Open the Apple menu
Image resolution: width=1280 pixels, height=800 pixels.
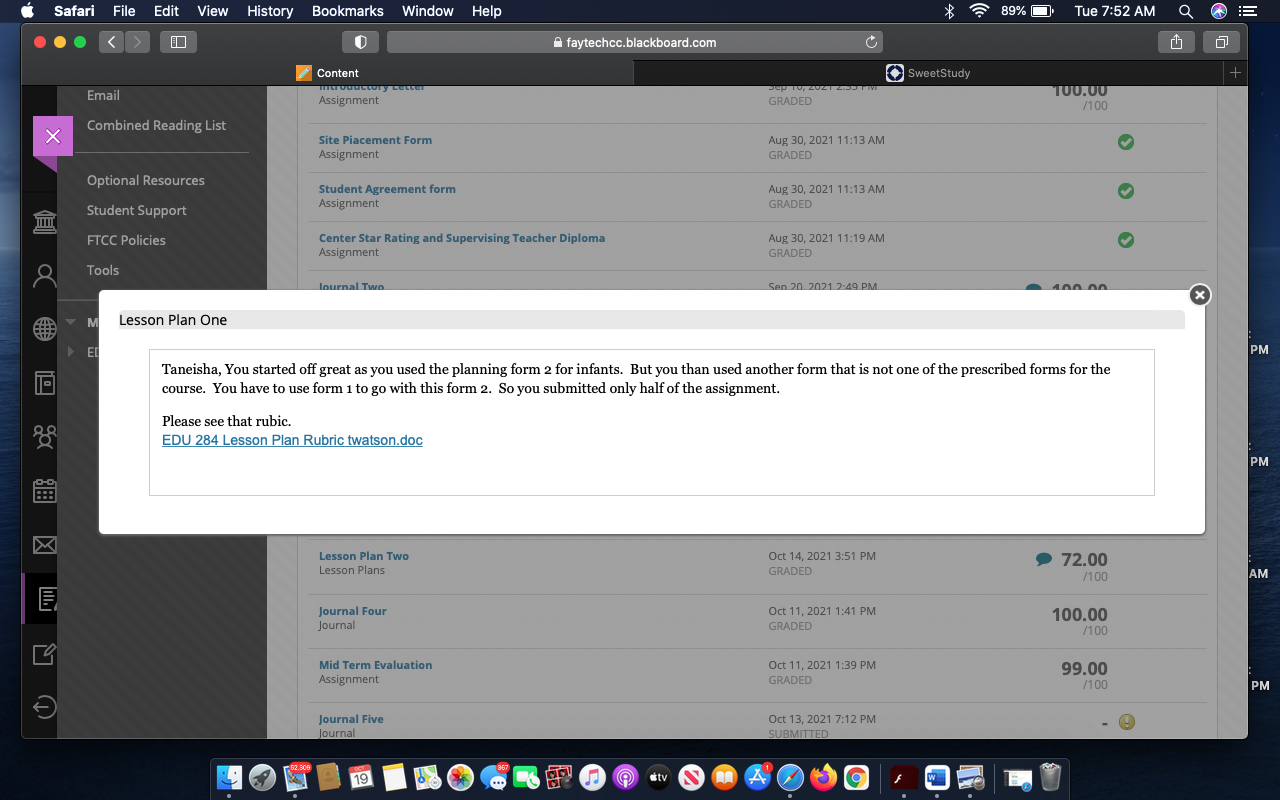tap(26, 11)
